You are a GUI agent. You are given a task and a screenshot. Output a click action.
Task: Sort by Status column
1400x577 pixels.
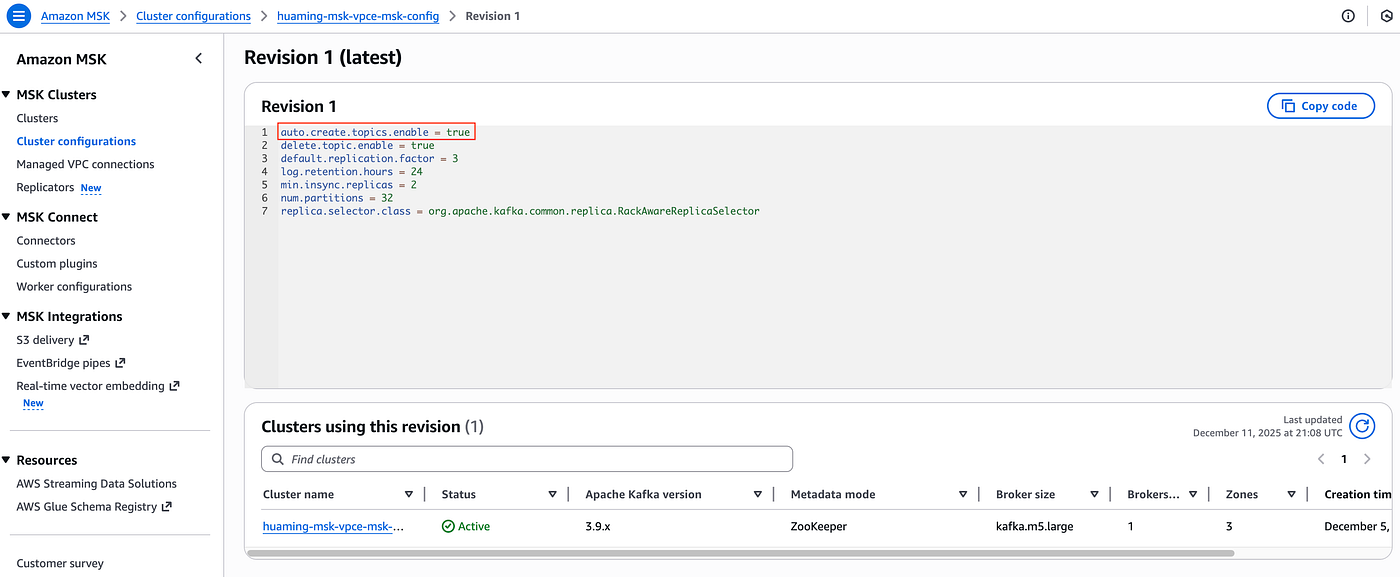(x=552, y=494)
